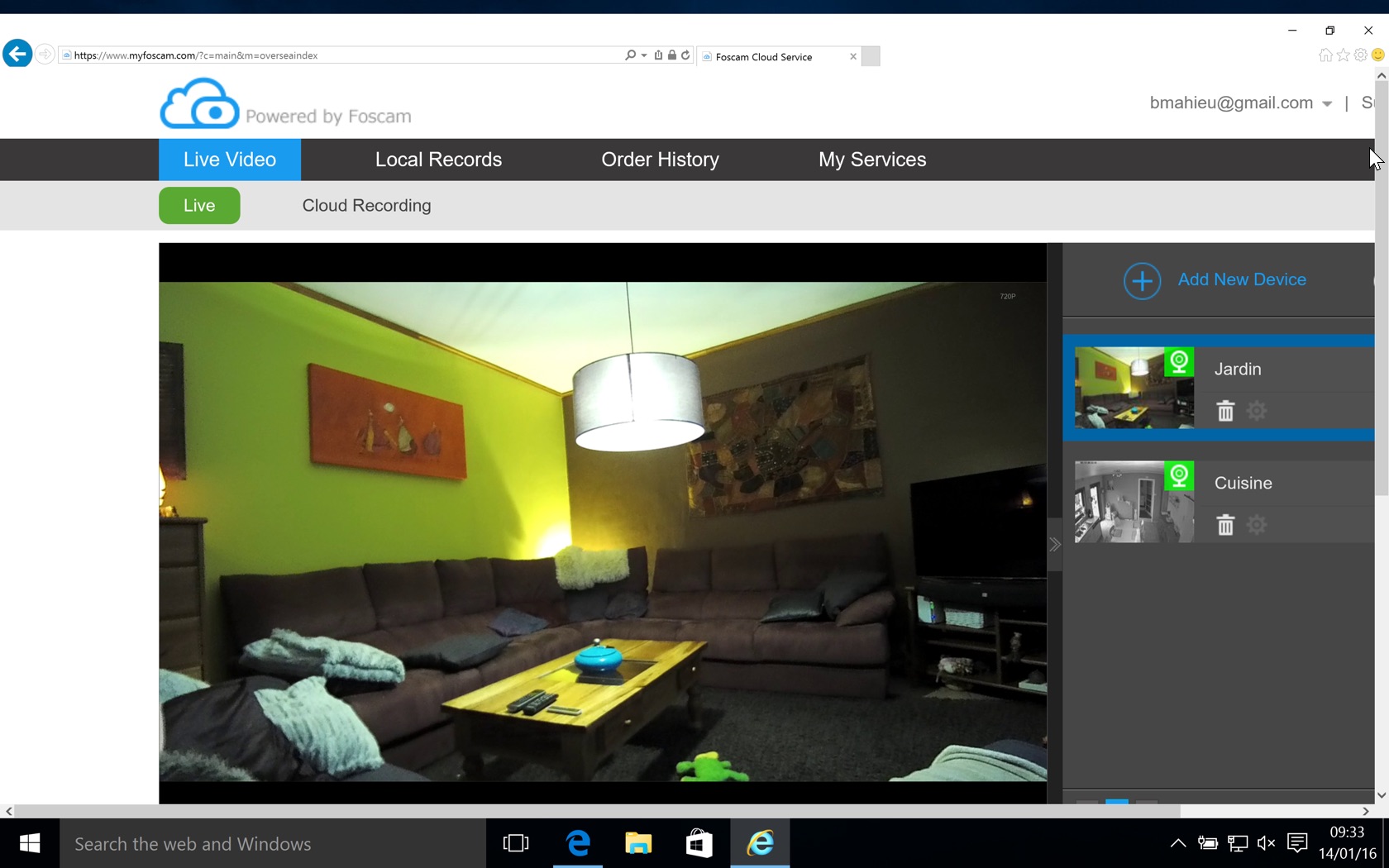Delete the Jardin camera with trash icon
Screen dimensions: 1389x868
[x=1225, y=411]
